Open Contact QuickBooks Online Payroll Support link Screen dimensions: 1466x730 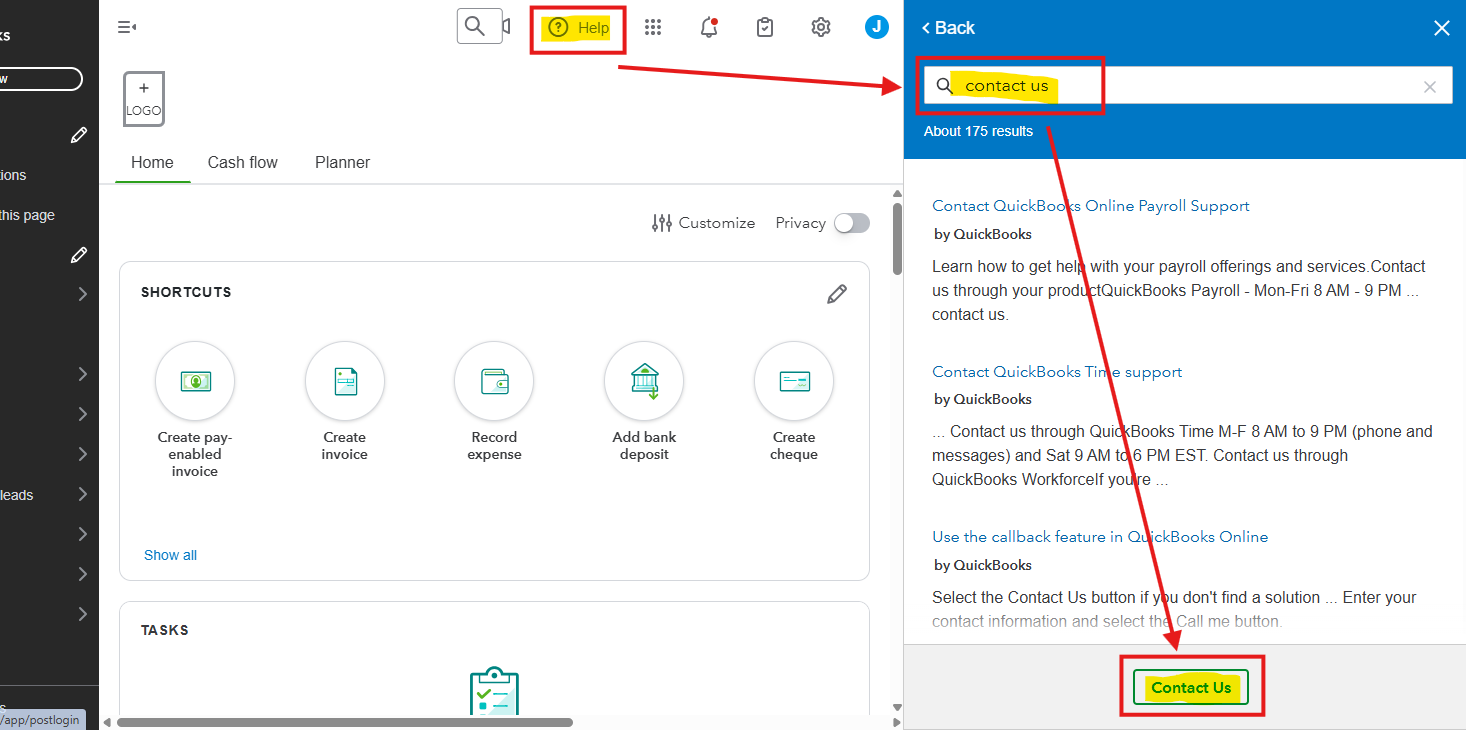(x=1090, y=206)
